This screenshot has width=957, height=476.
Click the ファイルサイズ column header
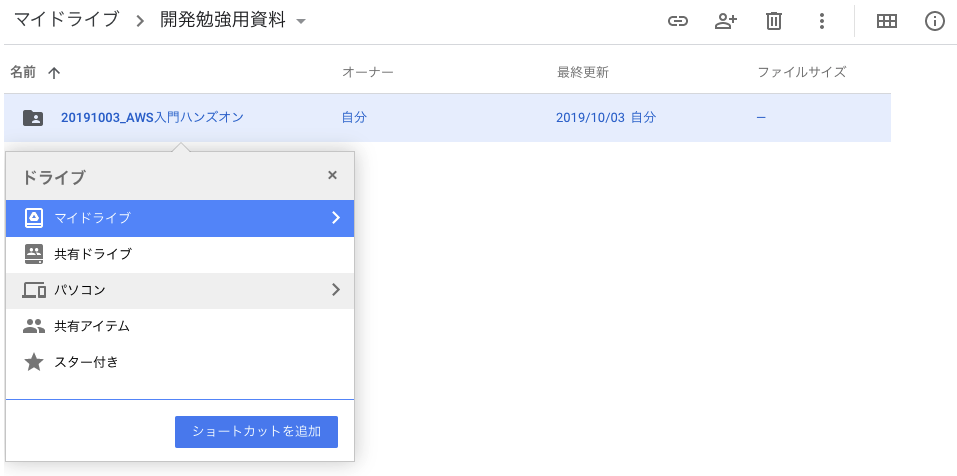pos(802,72)
